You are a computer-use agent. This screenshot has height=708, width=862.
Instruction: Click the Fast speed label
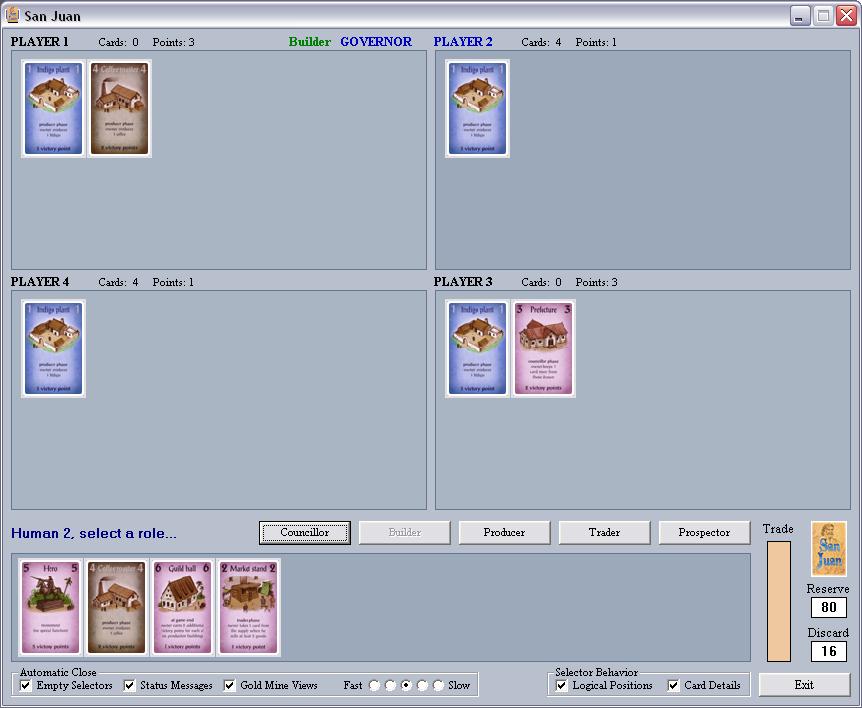coord(353,685)
